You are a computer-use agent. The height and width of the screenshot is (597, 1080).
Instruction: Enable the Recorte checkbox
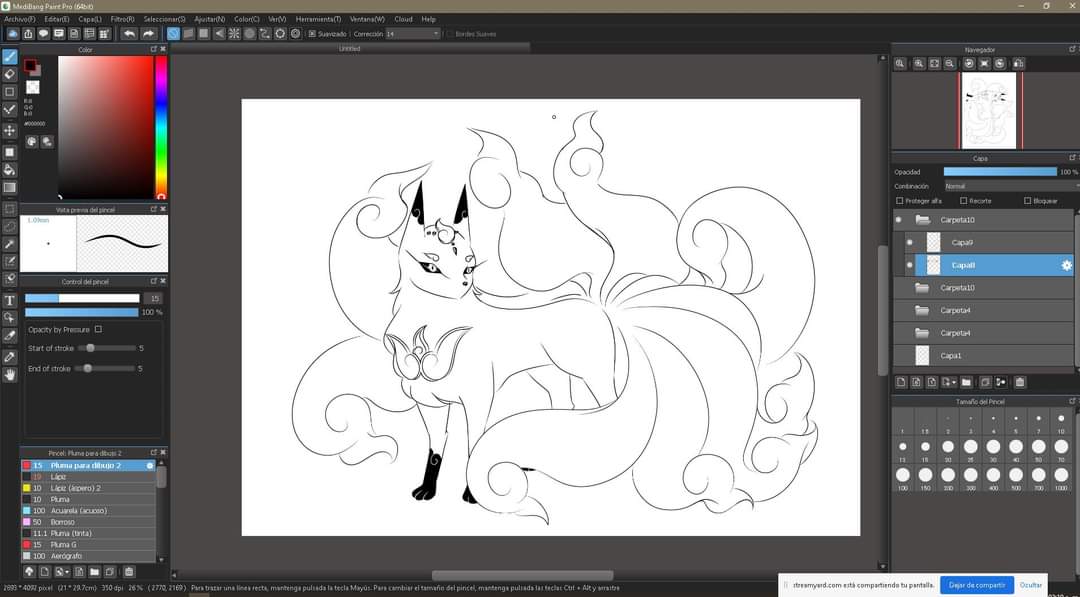[964, 200]
